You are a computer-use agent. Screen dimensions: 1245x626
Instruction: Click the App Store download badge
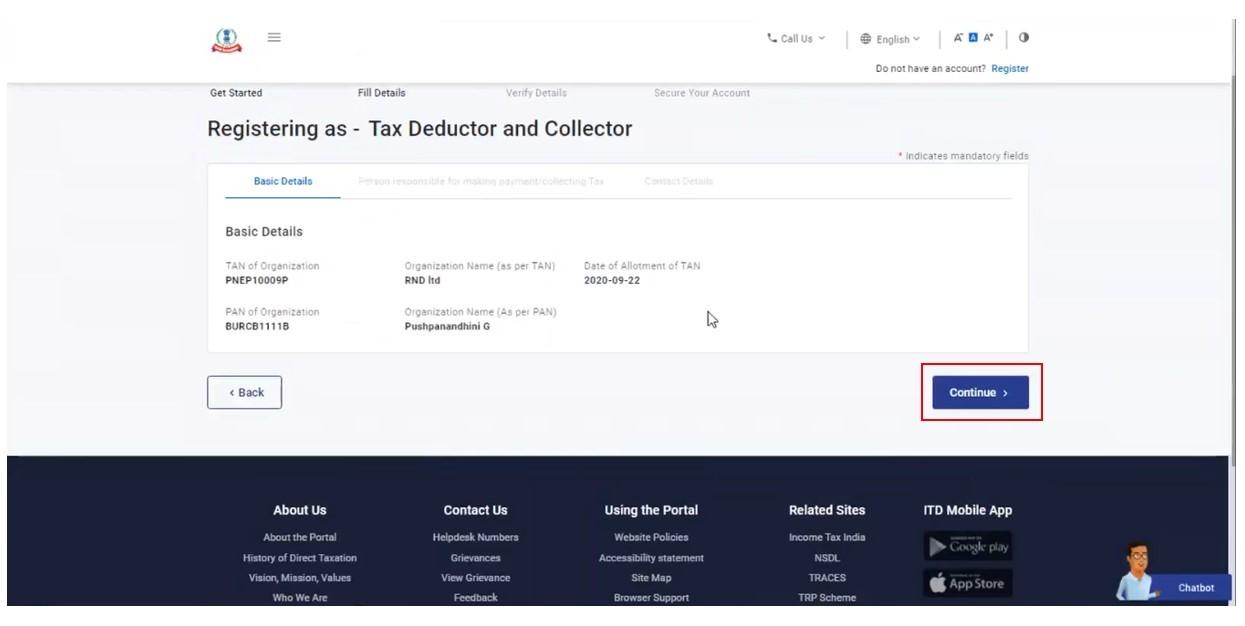[966, 581]
